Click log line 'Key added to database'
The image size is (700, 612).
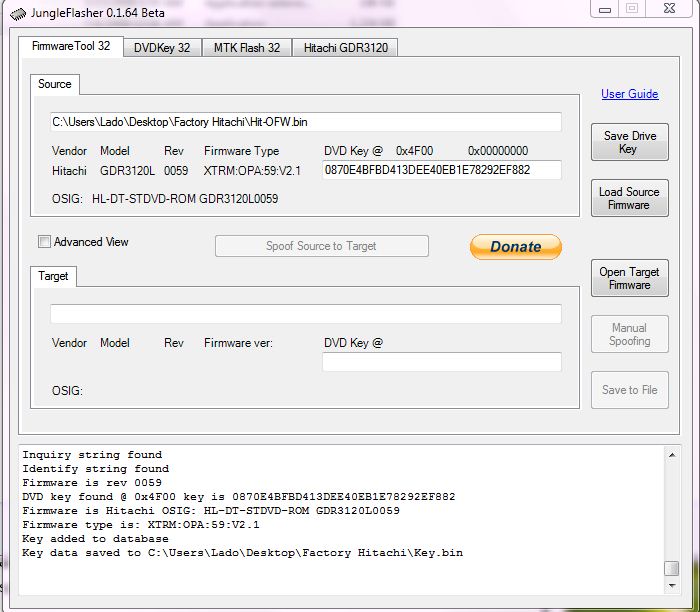coord(96,539)
